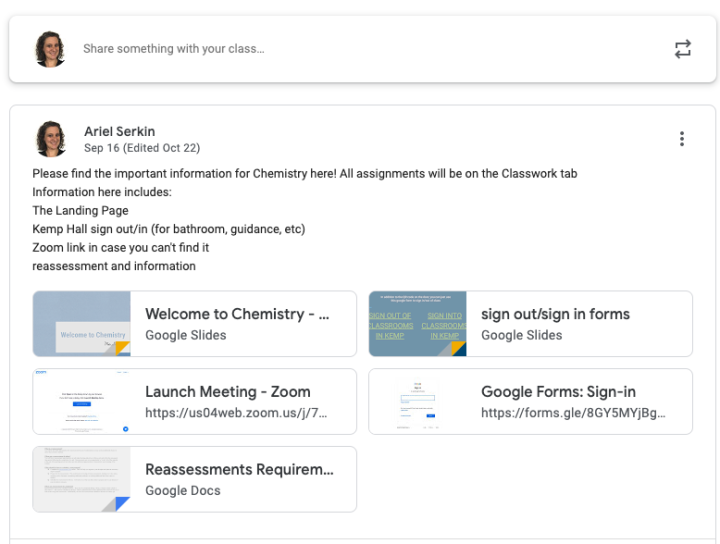
Task: Open the Google Forms: Sign-in link
Action: [x=530, y=402]
